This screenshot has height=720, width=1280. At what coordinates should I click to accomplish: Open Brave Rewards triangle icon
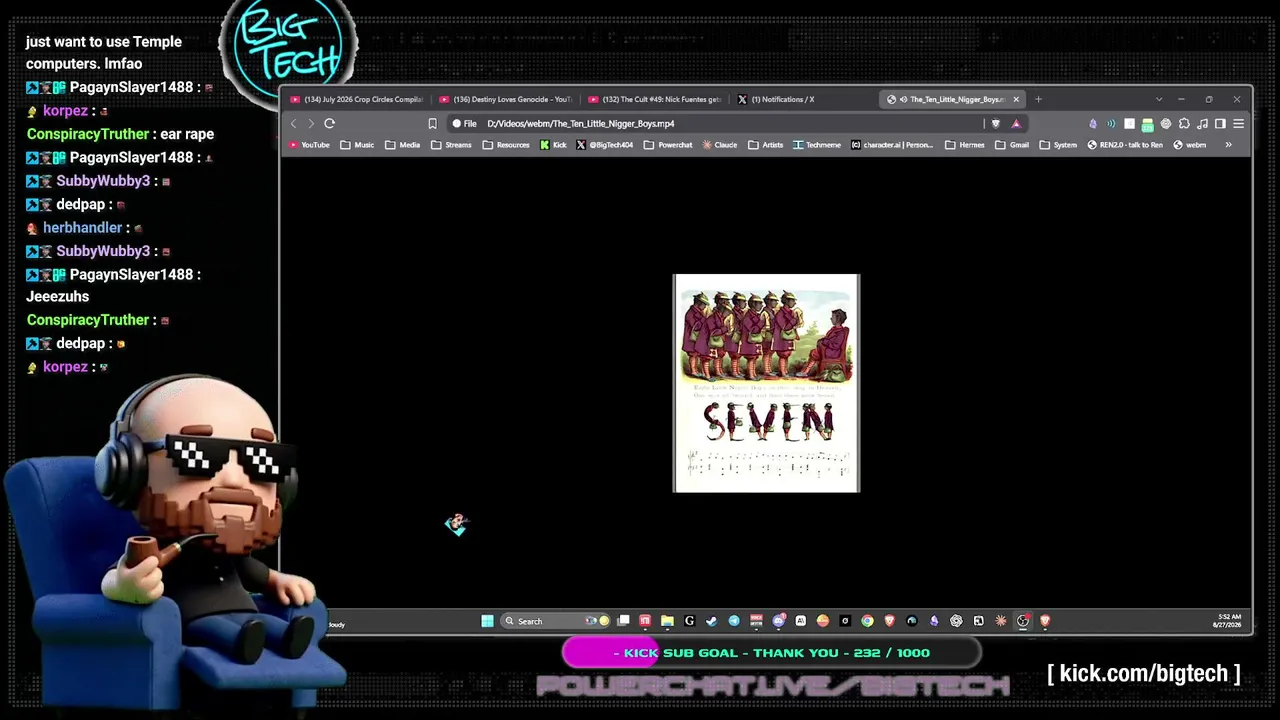coord(1016,124)
